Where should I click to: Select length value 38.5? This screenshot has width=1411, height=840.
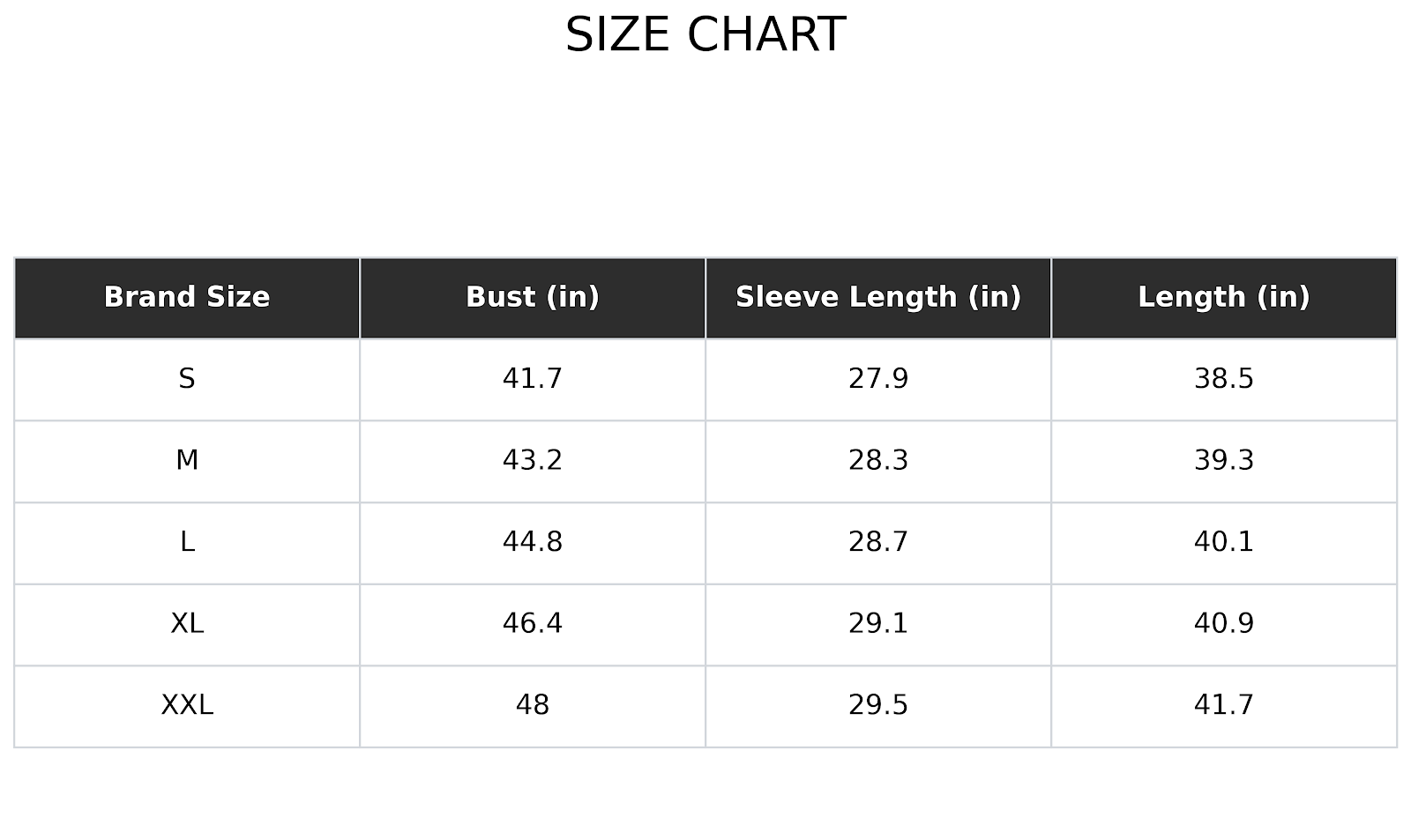pos(1223,379)
